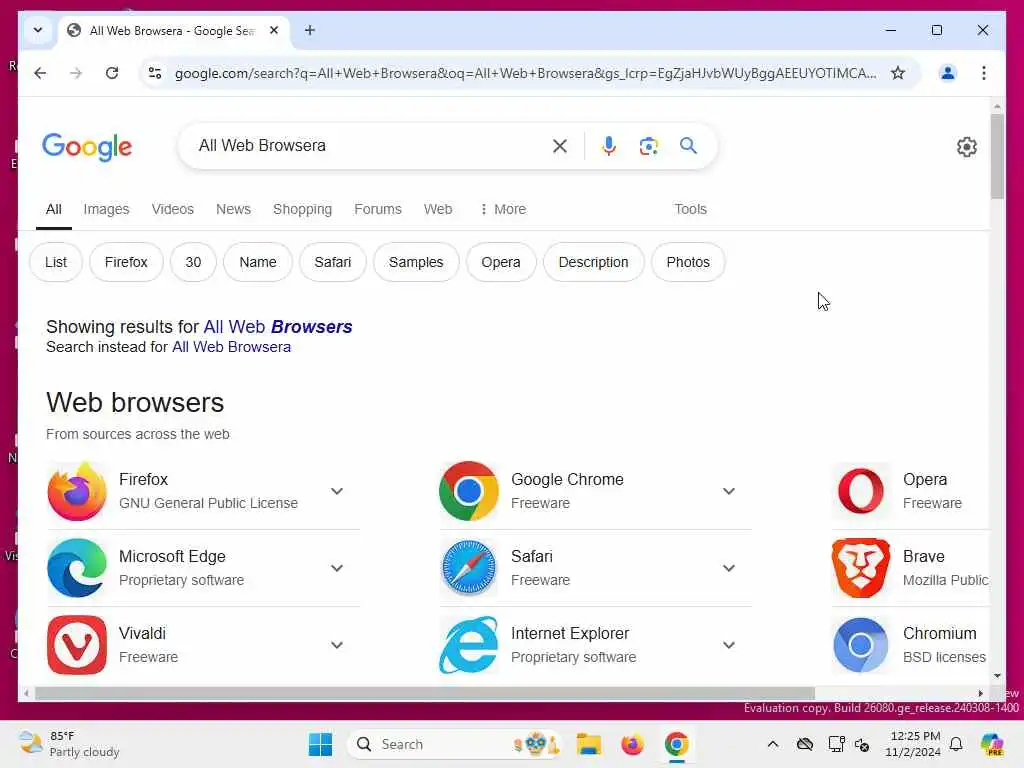Image resolution: width=1024 pixels, height=768 pixels.
Task: Click the Firefox logo thumbnail
Action: coord(77,491)
